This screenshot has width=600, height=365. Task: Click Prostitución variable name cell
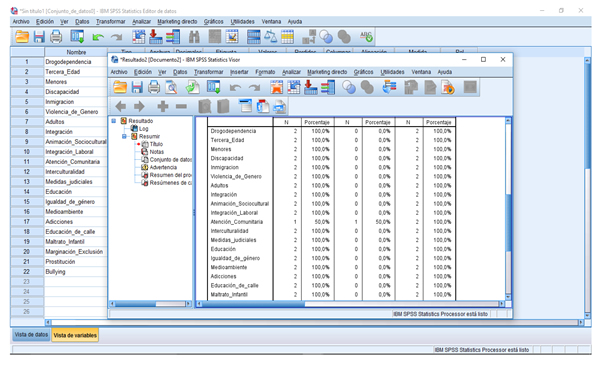[76, 262]
